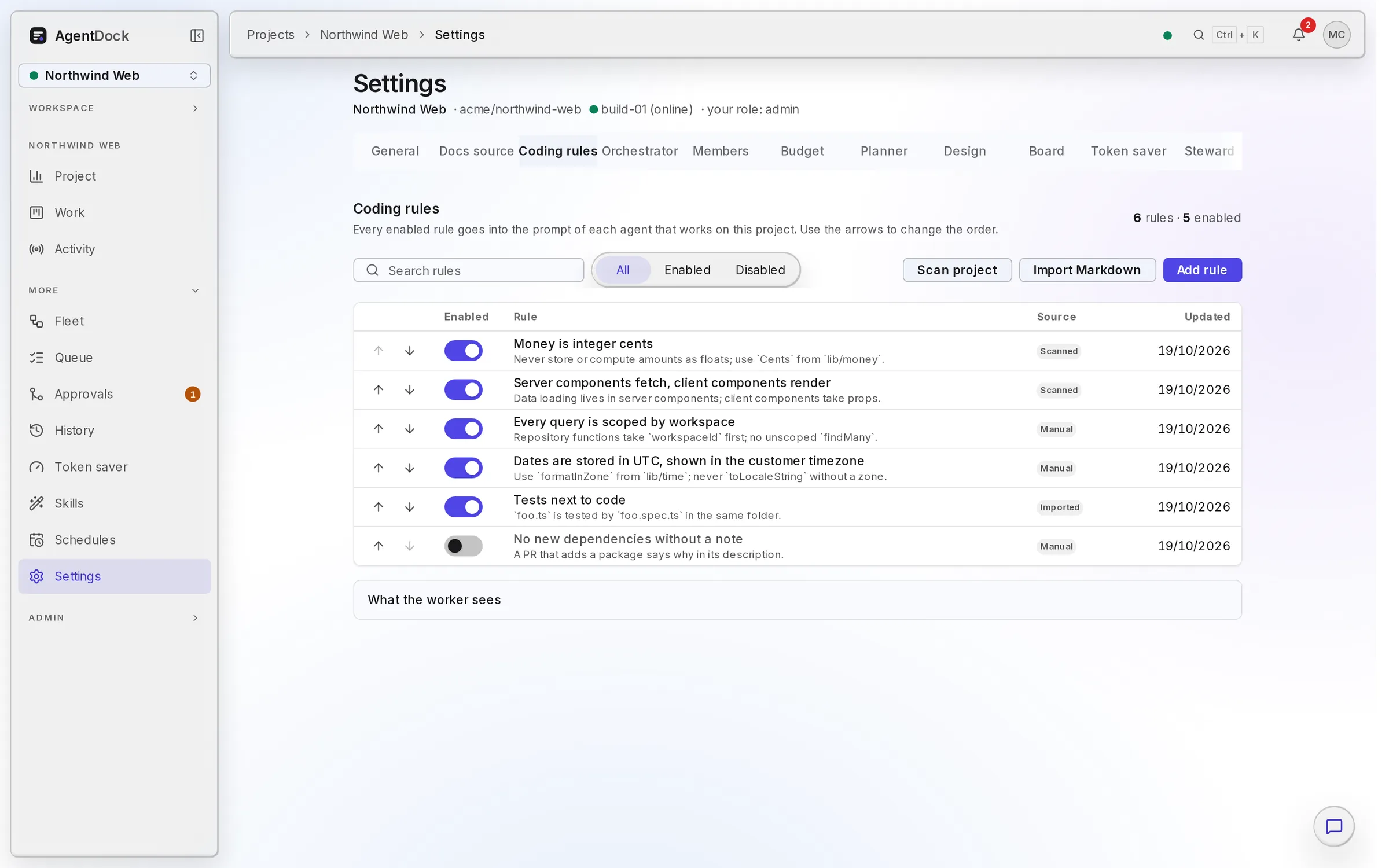Expand 'What the worker sees' panel
1389x868 pixels.
coord(798,599)
